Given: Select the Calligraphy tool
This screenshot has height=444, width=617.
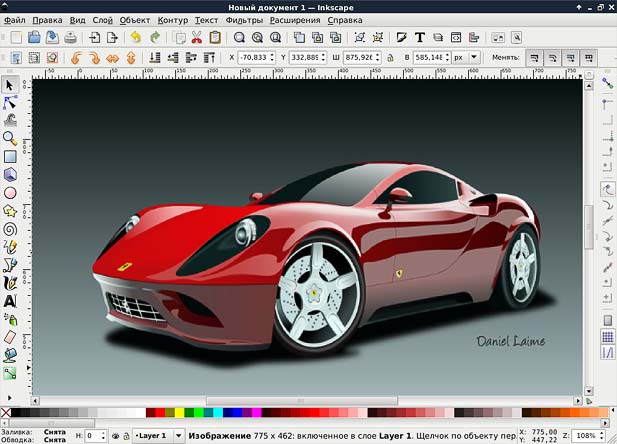Looking at the screenshot, I should pos(10,283).
